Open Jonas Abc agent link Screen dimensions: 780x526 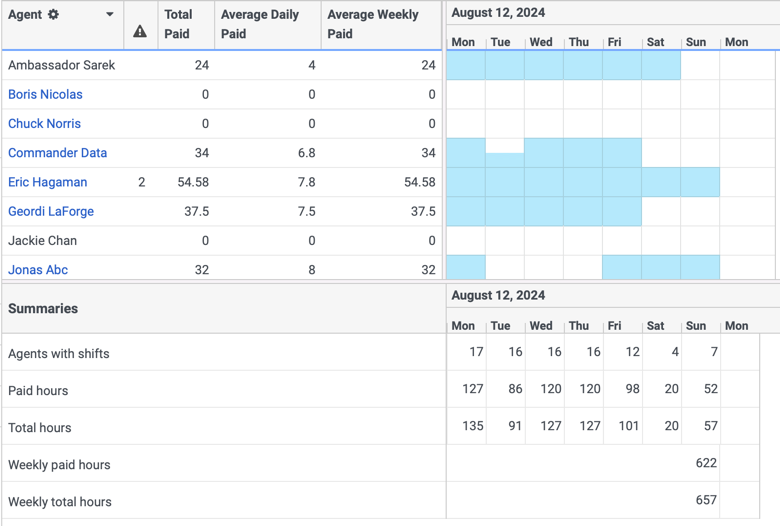click(x=38, y=270)
